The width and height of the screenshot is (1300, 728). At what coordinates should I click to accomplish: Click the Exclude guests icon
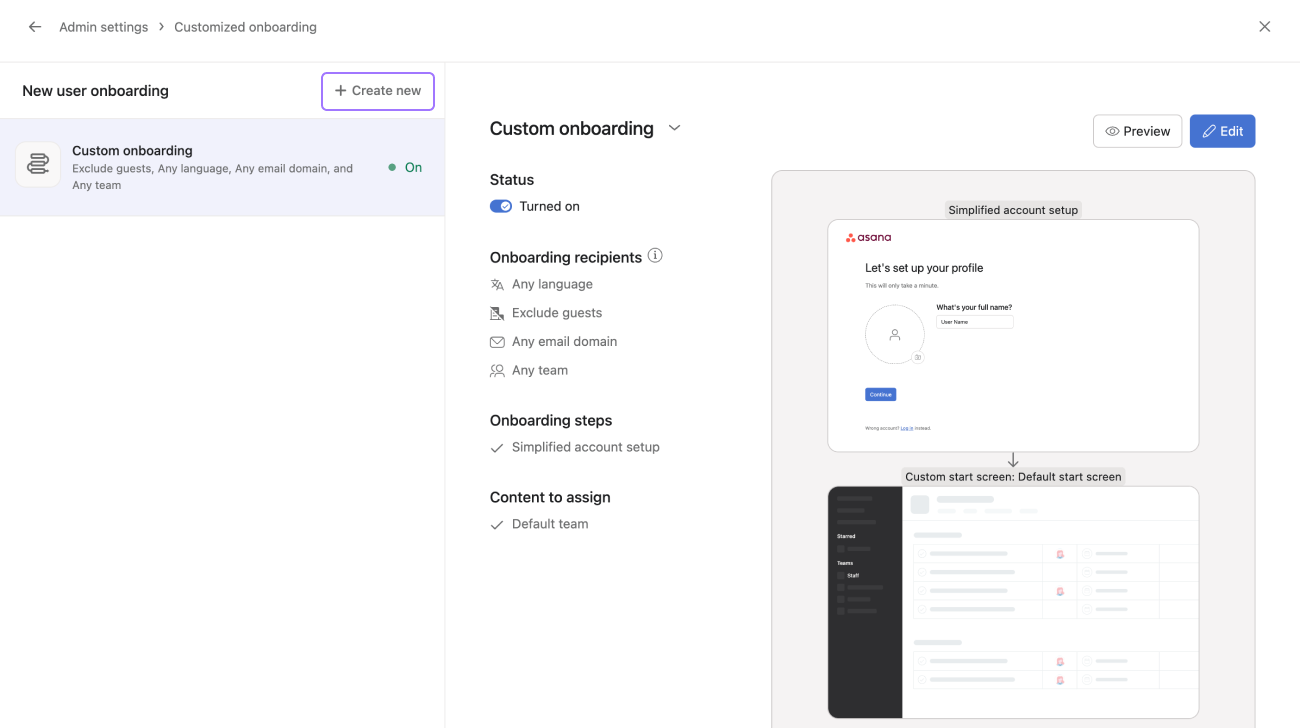tap(497, 312)
